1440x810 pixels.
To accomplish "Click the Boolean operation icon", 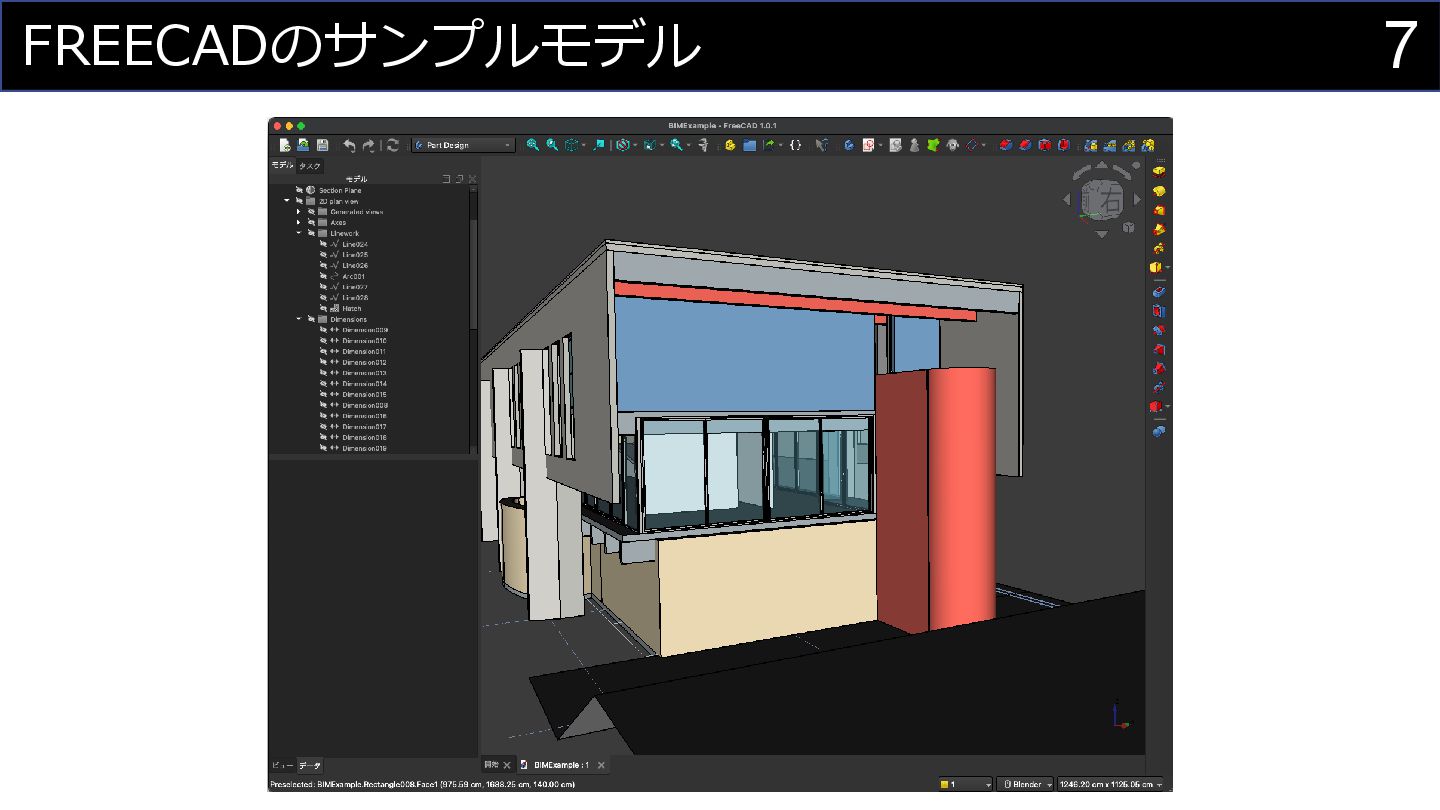I will [1159, 432].
